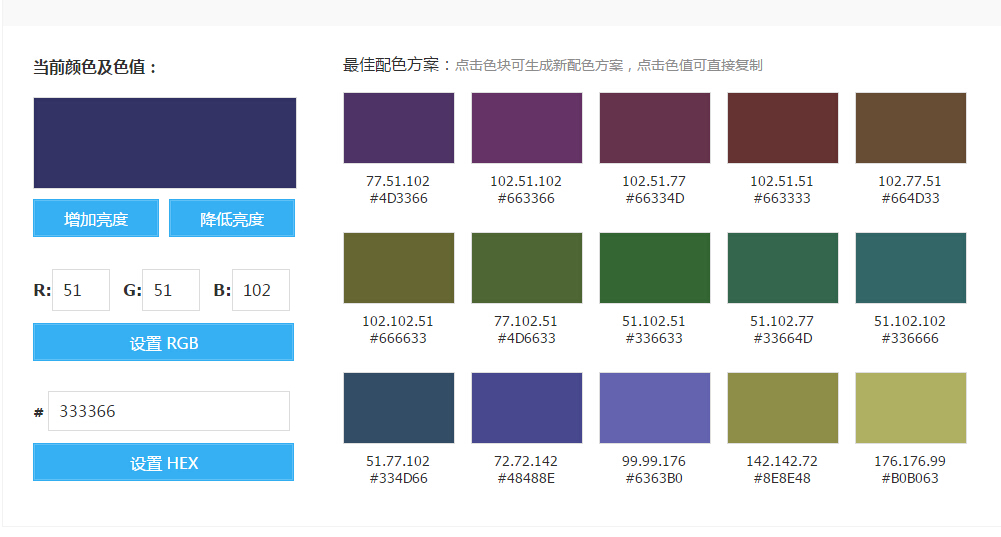This screenshot has height=537, width=1001.
Task: Click the 降低亮度 button
Action: pyautogui.click(x=232, y=219)
